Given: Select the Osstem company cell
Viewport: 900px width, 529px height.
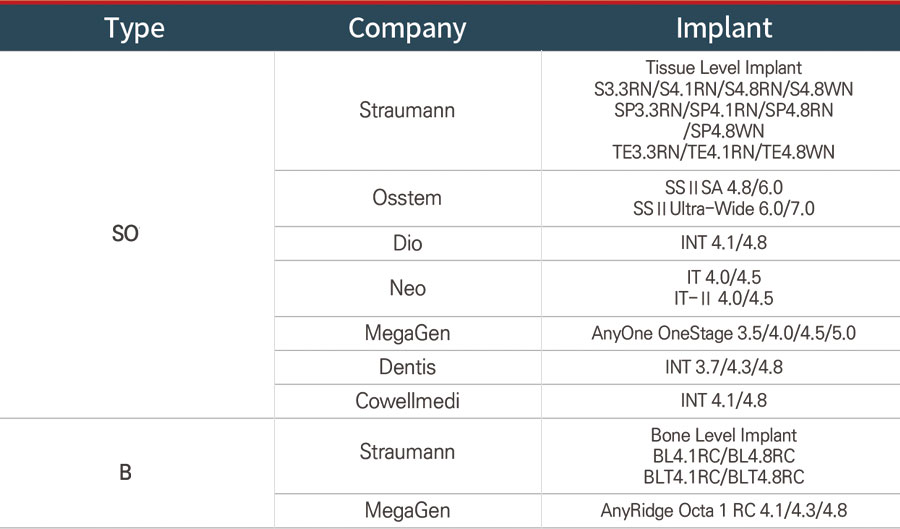Looking at the screenshot, I should [x=407, y=197].
